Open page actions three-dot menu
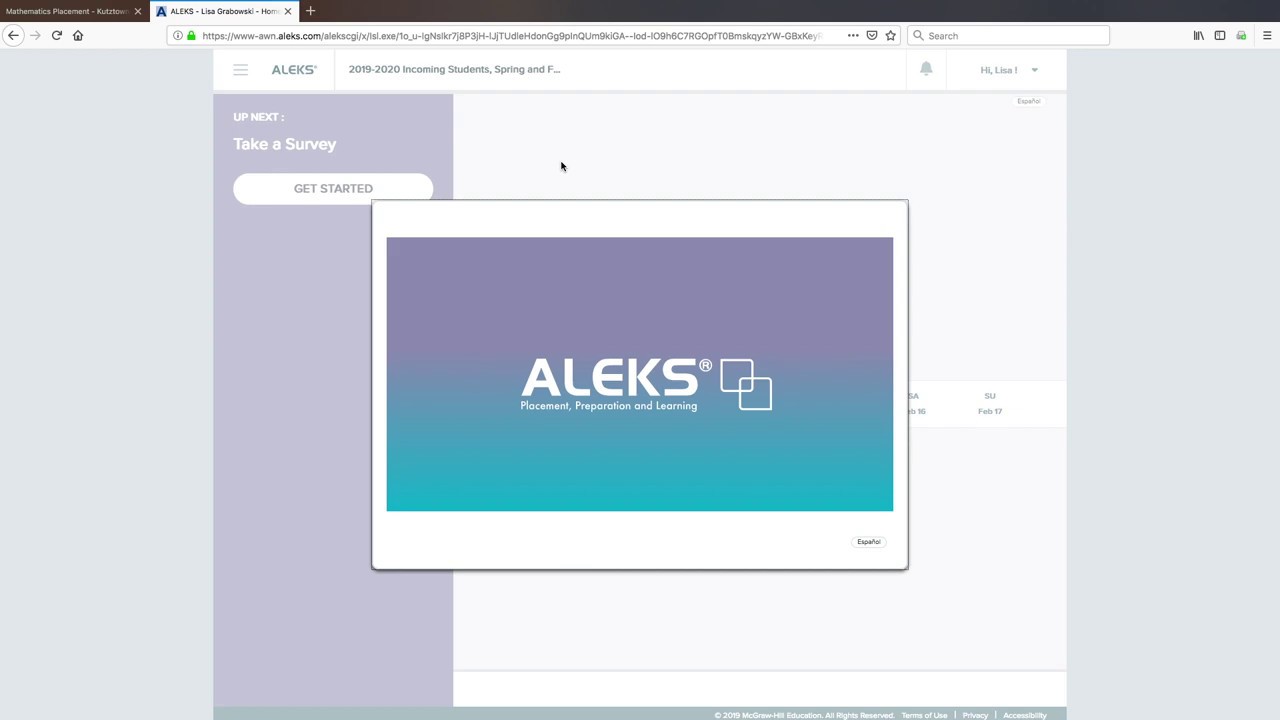Viewport: 1280px width, 720px height. 853,35
